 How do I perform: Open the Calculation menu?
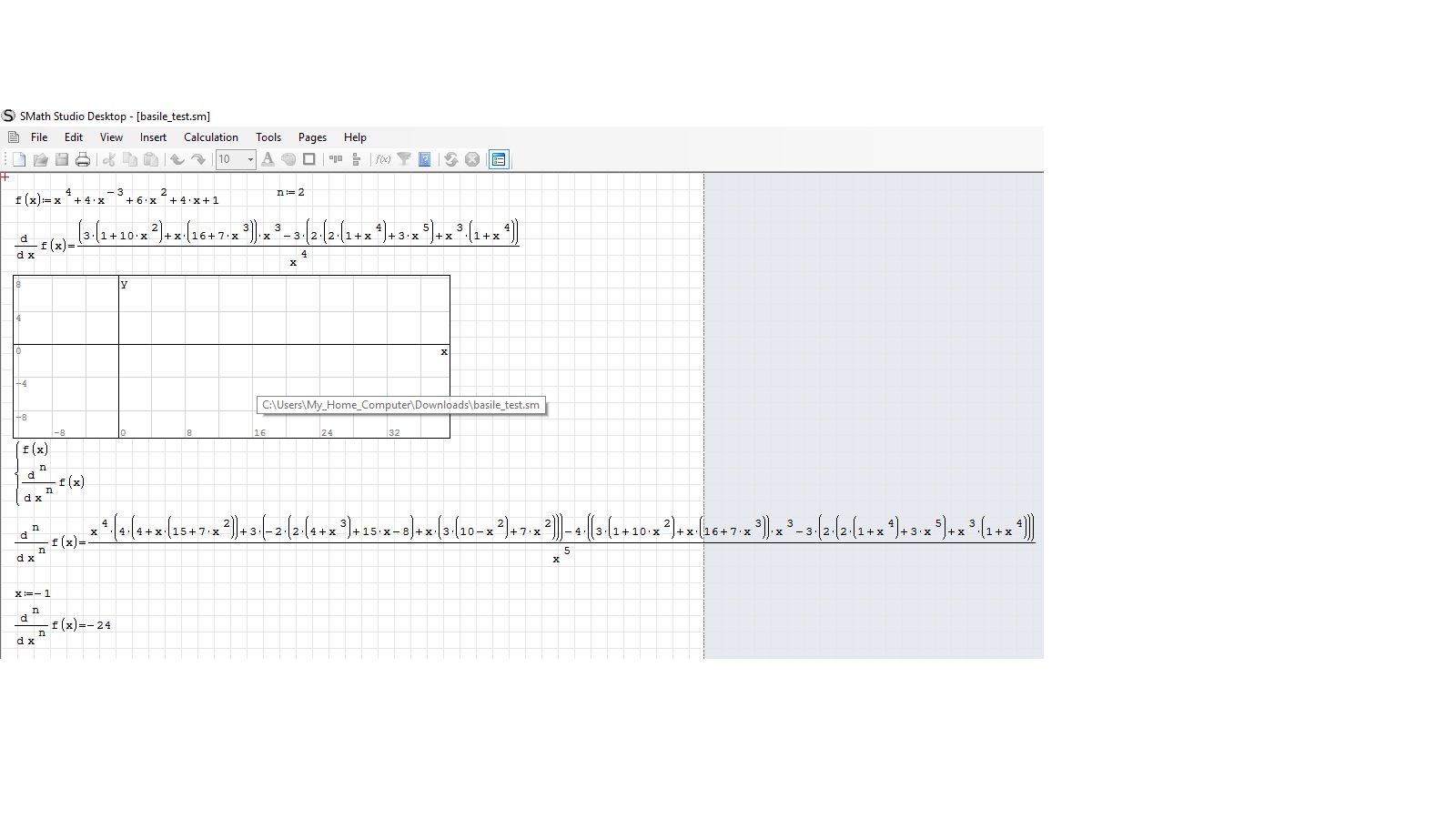click(210, 137)
